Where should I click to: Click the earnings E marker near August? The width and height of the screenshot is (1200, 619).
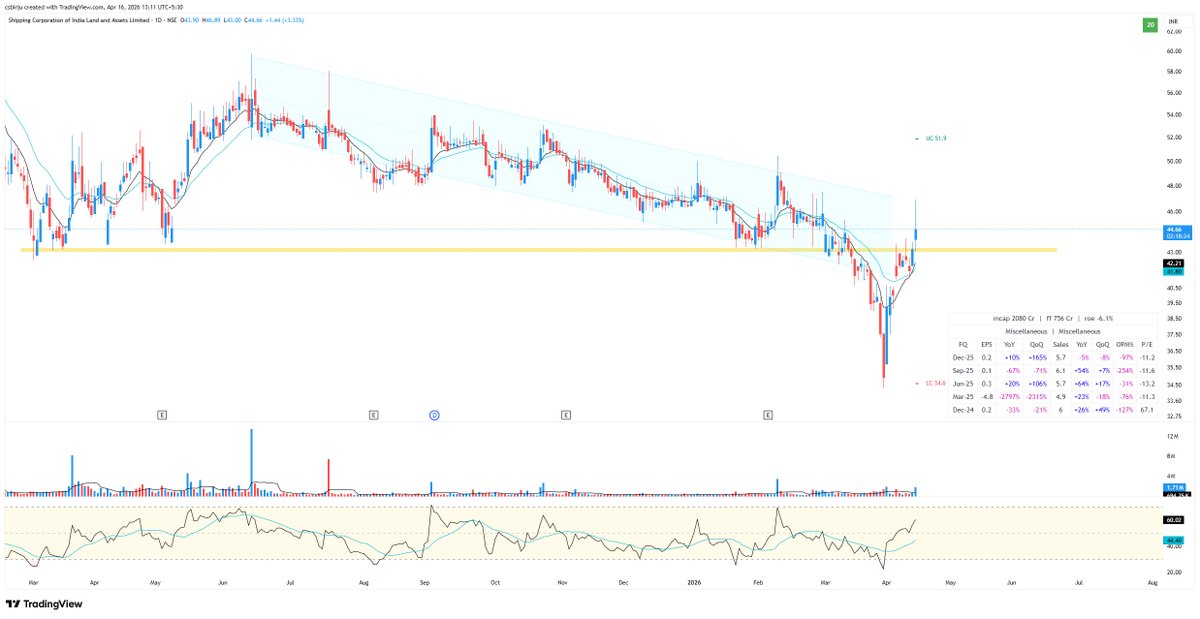(x=372, y=413)
